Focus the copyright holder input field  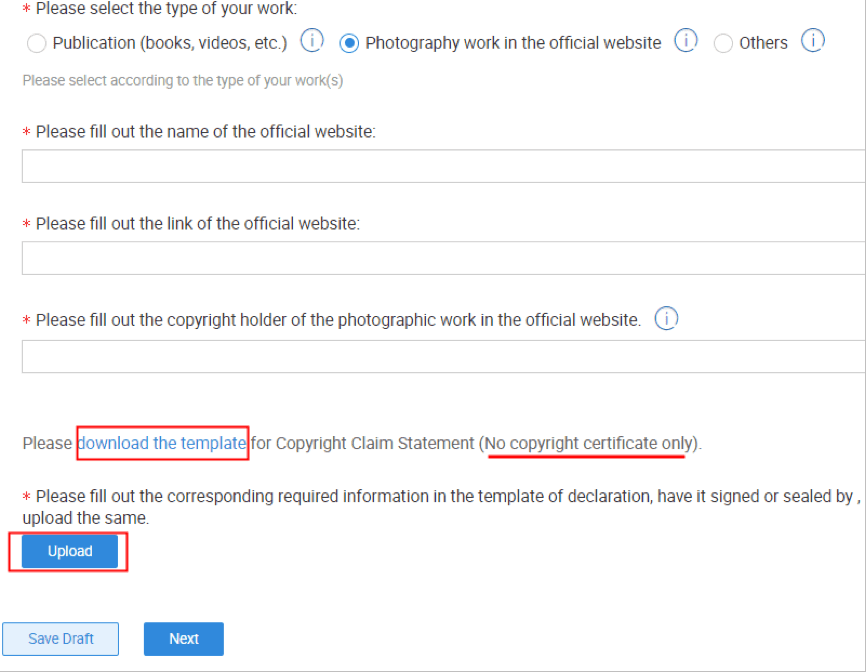point(443,356)
